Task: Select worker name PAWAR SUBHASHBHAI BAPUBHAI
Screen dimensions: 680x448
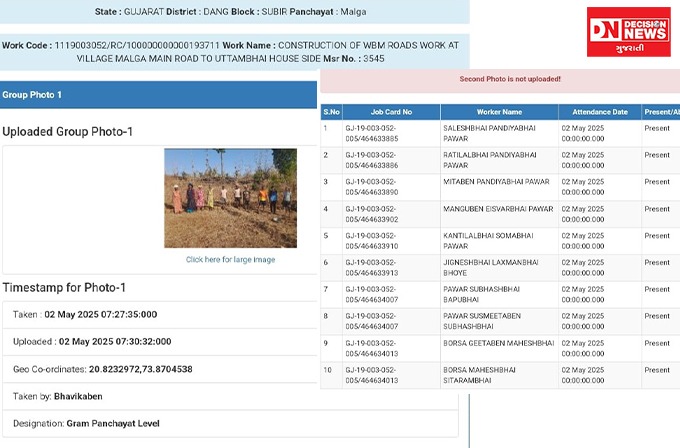Action: [x=481, y=294]
